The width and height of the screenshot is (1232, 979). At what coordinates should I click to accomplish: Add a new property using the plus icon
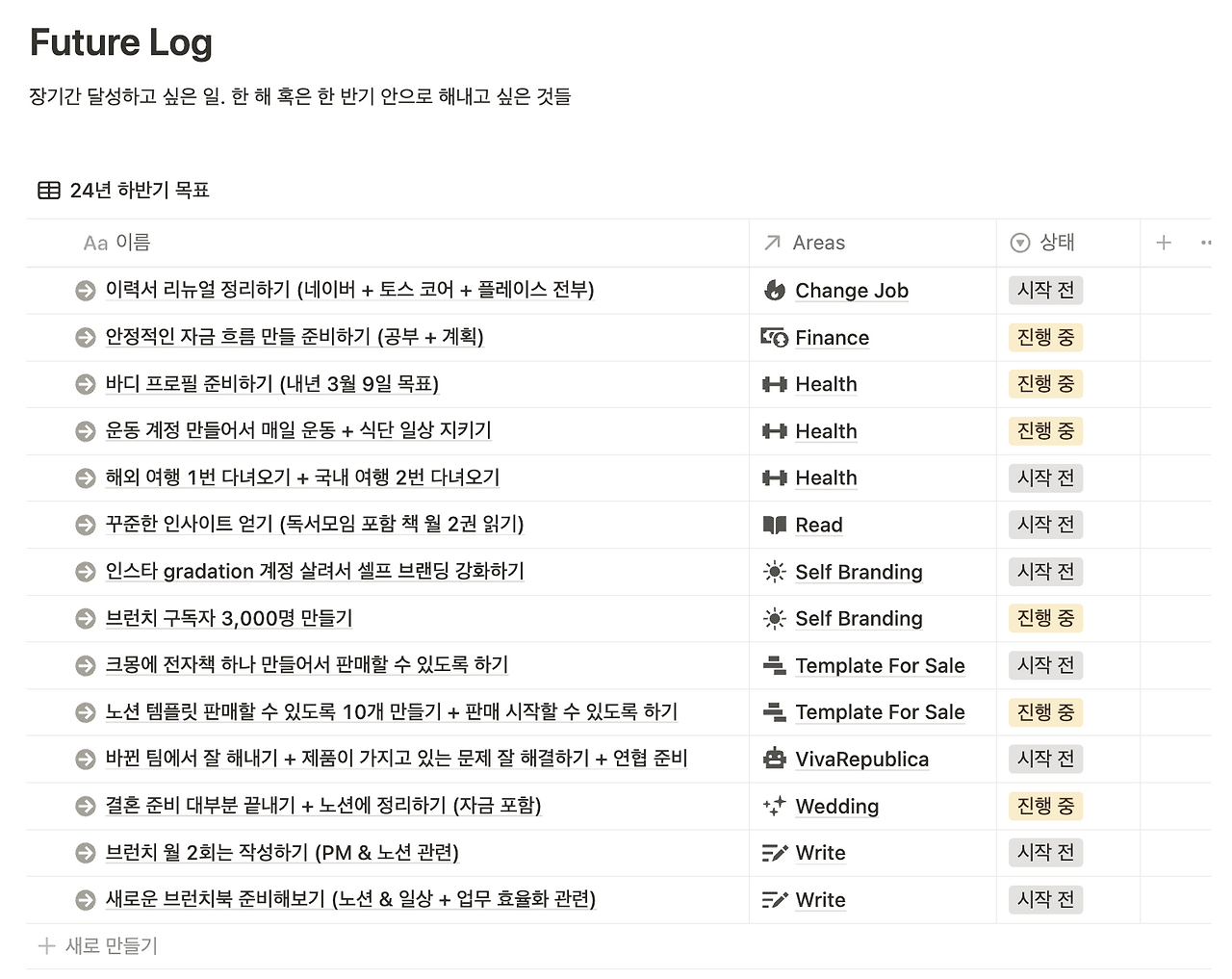tap(1163, 243)
